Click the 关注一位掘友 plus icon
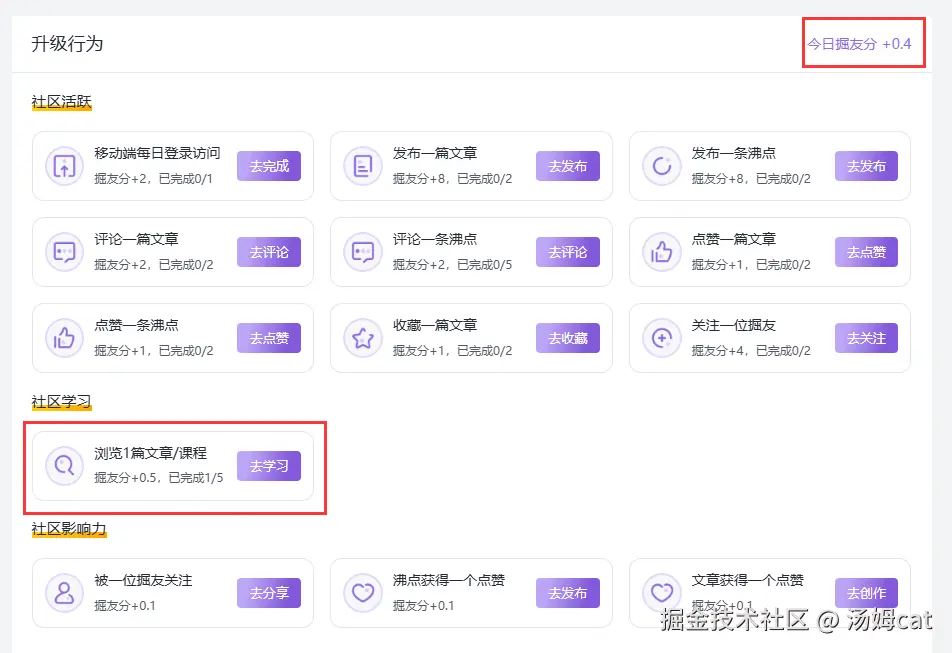 661,338
